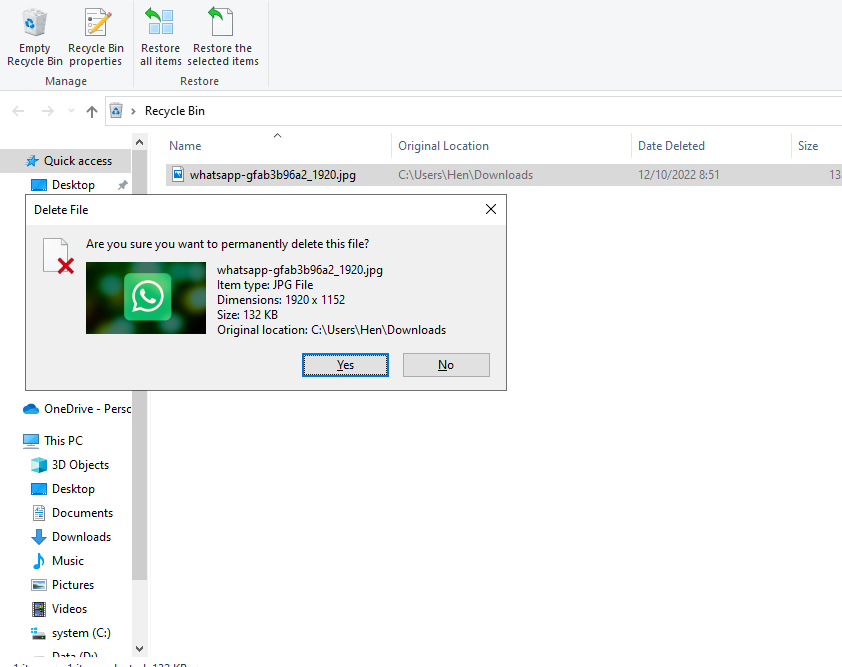Click the 3D Objects cube icon

39,465
